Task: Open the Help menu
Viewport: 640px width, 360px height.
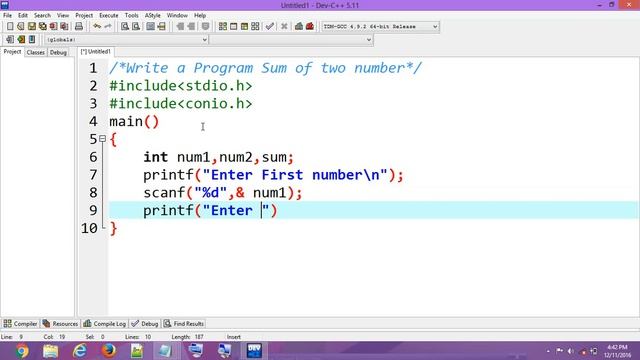Action: click(x=200, y=16)
